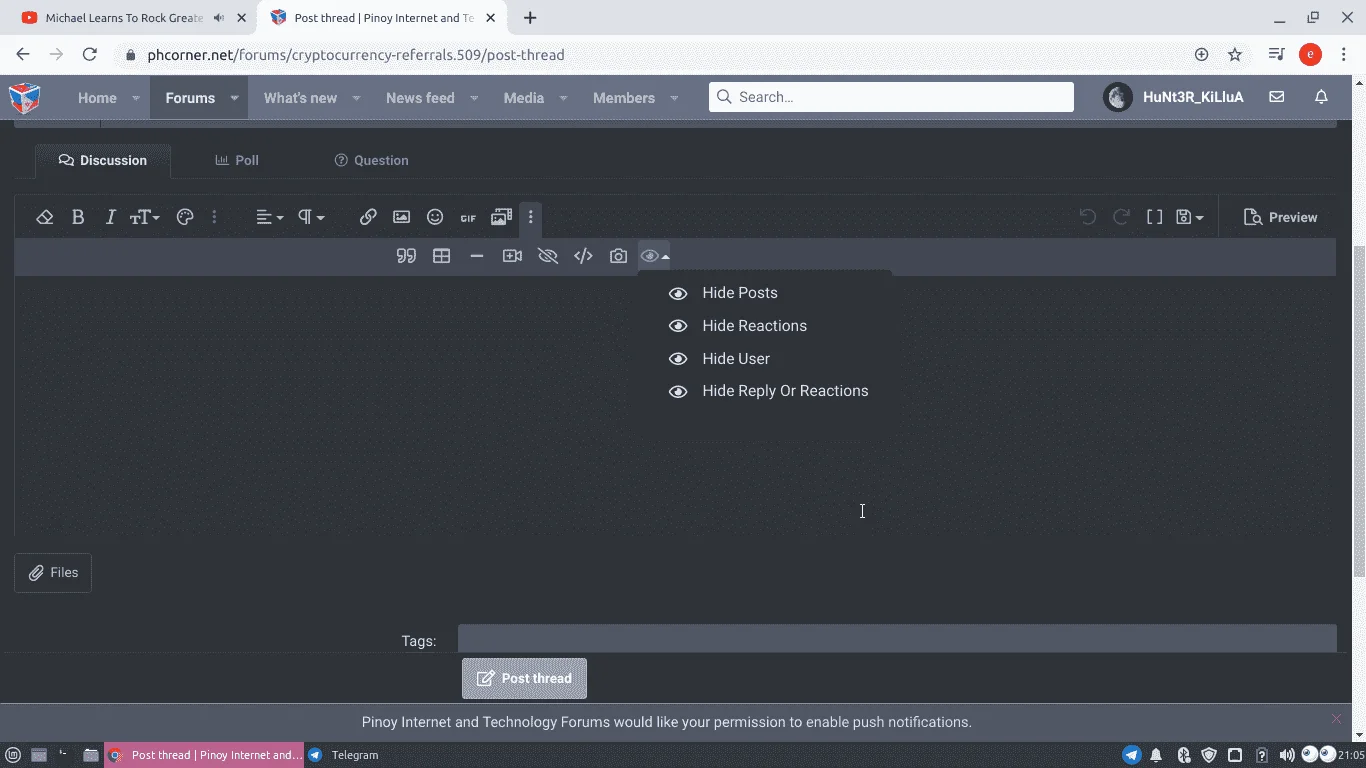
Task: Click the forum Search box
Action: [x=891, y=97]
